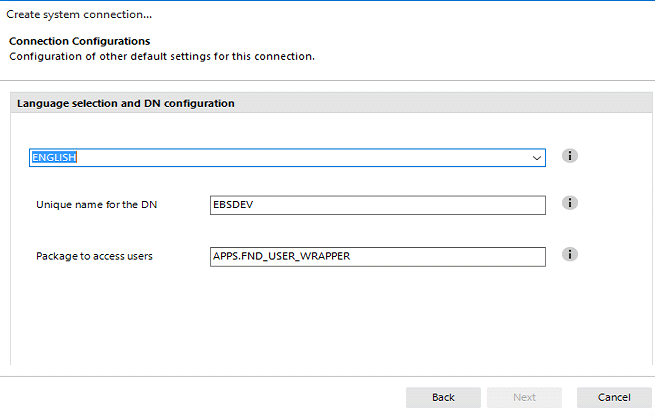Click the 'Create system connection...' window title
The width and height of the screenshot is (655, 418).
pyautogui.click(x=79, y=14)
